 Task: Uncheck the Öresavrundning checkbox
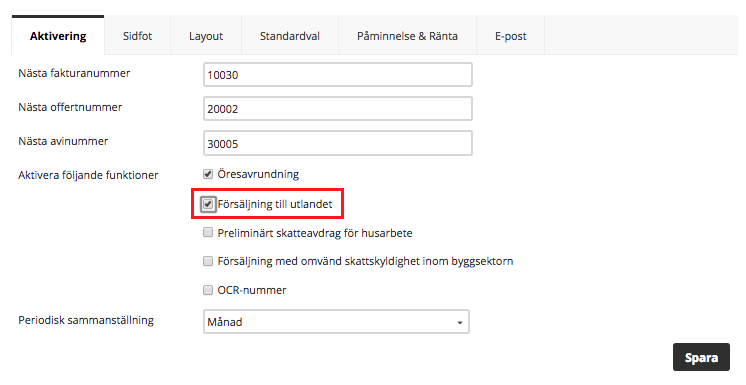[208, 174]
